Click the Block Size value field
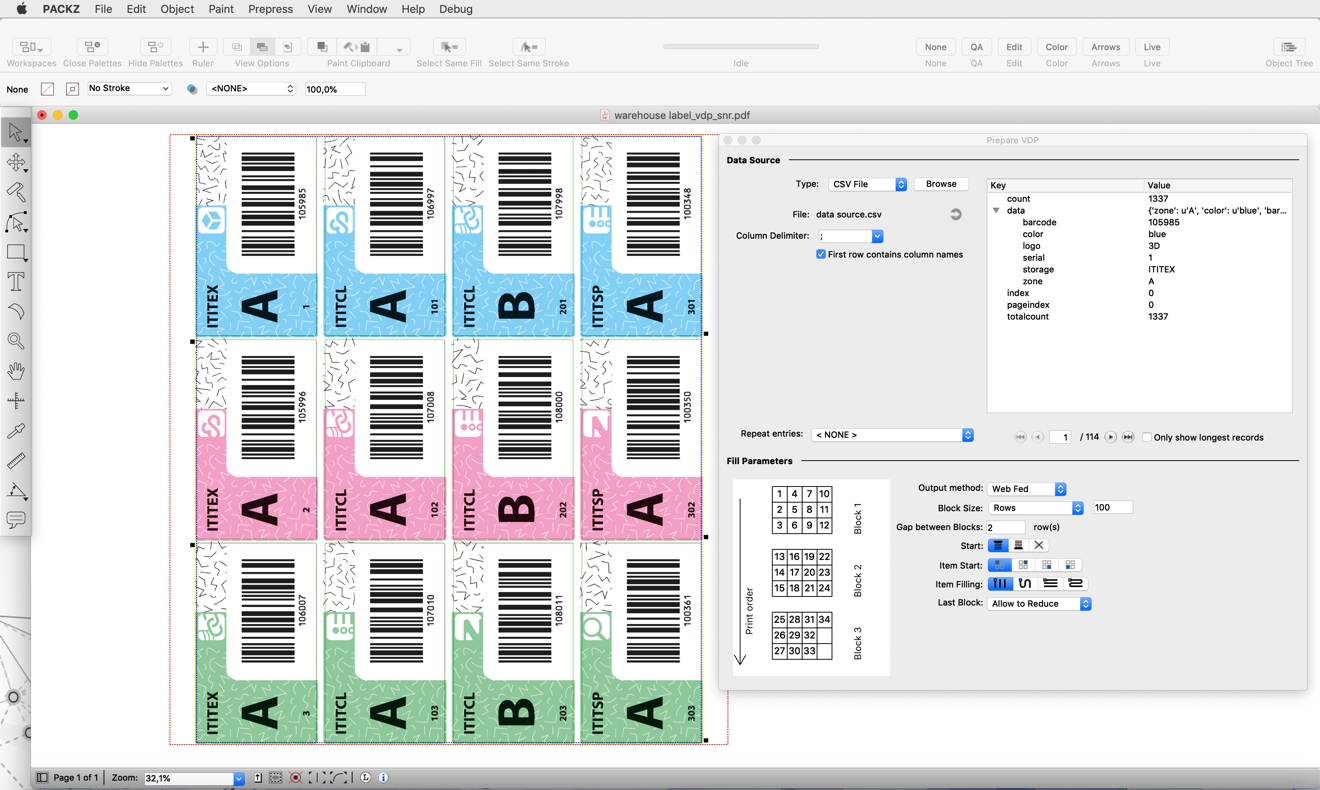This screenshot has width=1320, height=790. (x=1112, y=508)
